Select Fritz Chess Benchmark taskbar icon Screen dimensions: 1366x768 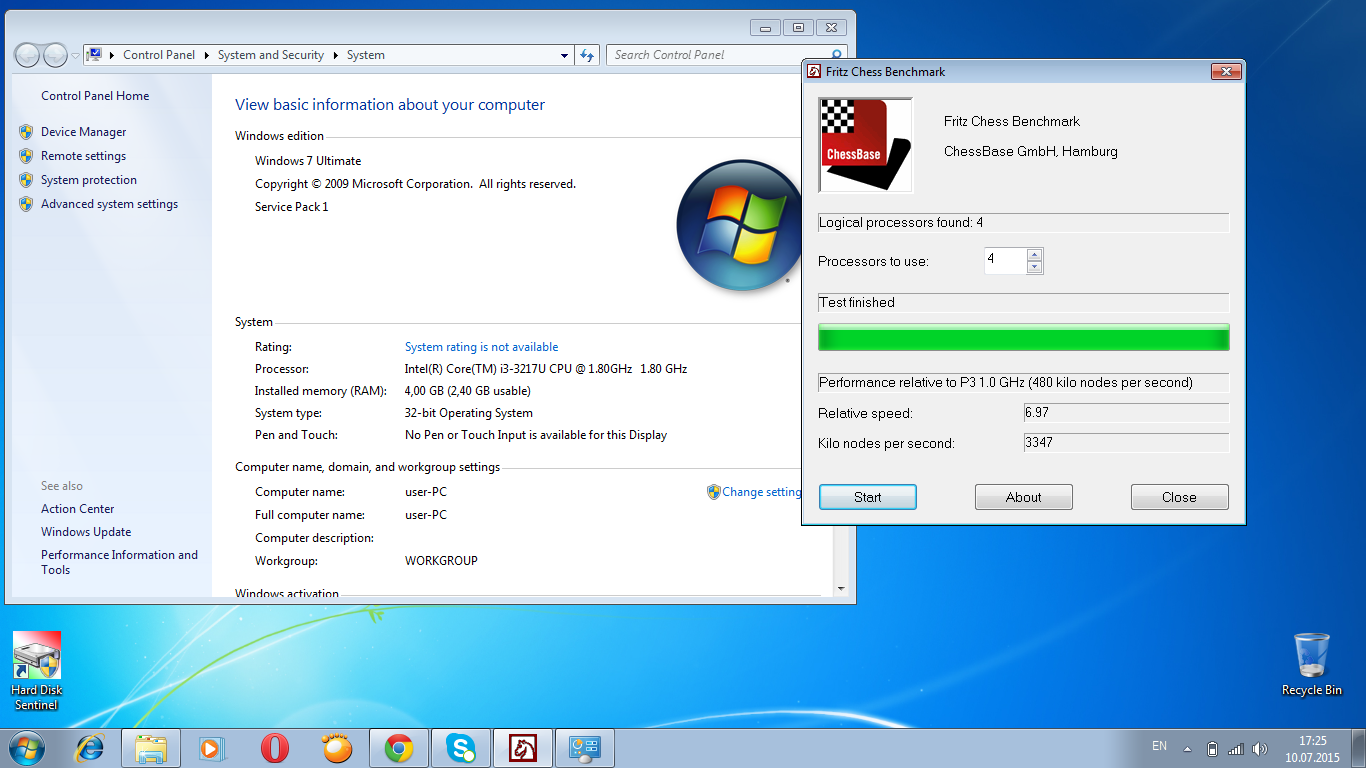523,748
